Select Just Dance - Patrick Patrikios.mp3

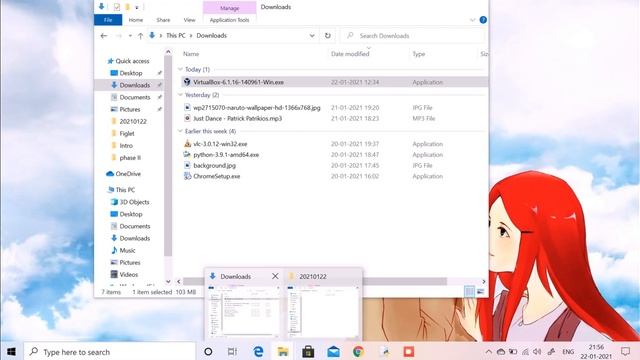(x=237, y=118)
